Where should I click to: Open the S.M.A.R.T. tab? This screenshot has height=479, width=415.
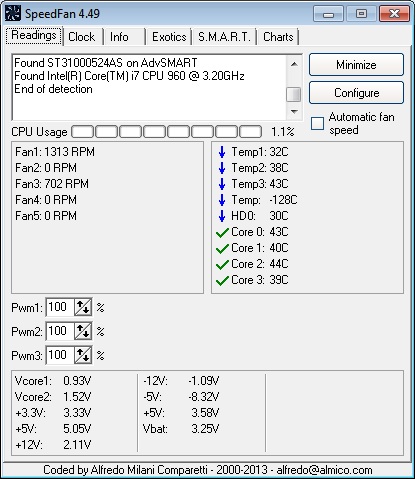click(224, 37)
